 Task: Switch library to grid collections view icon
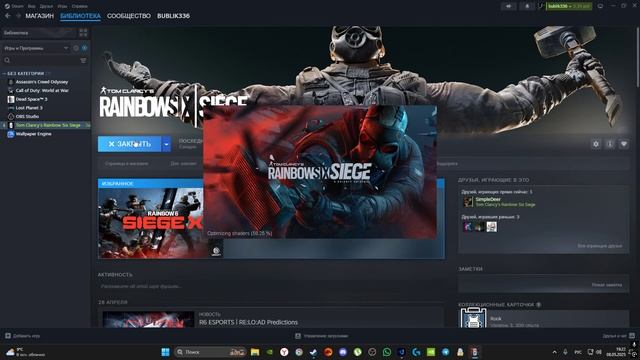click(x=83, y=33)
